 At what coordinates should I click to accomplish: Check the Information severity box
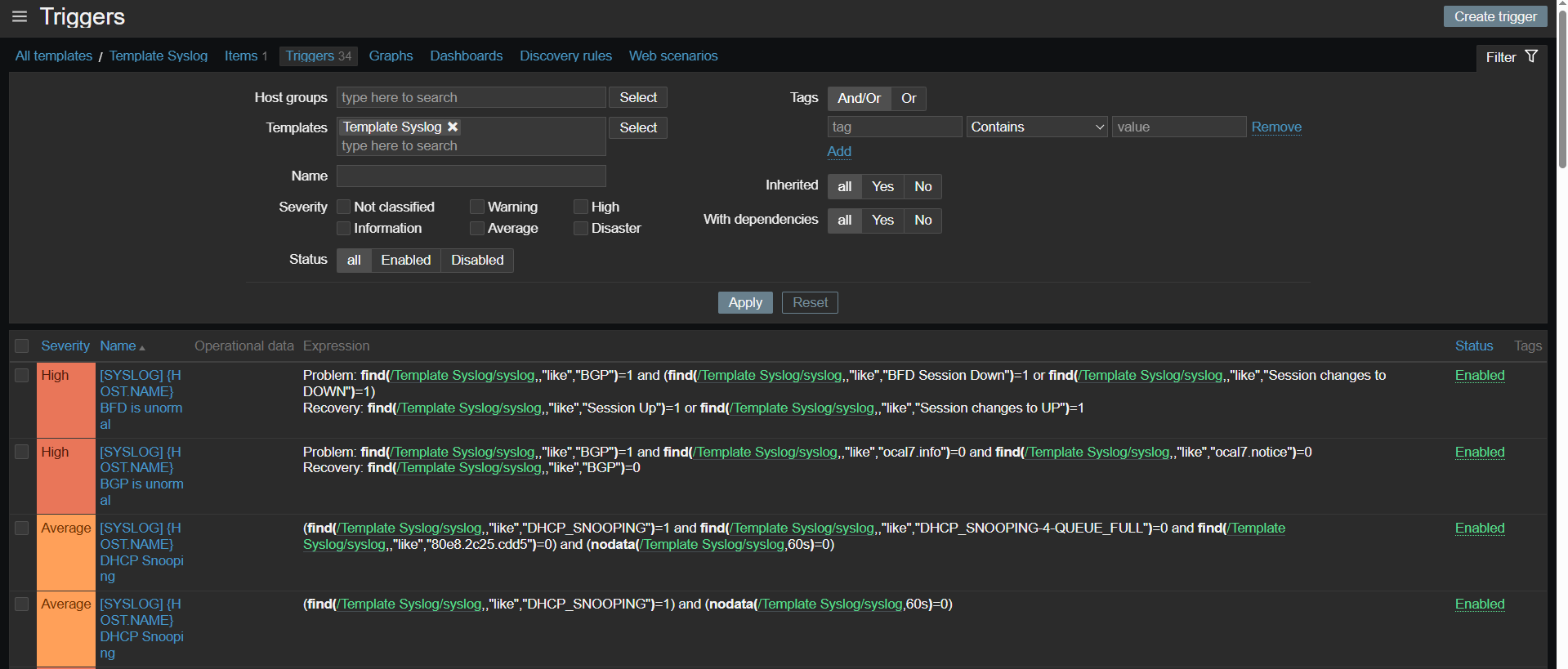point(344,228)
